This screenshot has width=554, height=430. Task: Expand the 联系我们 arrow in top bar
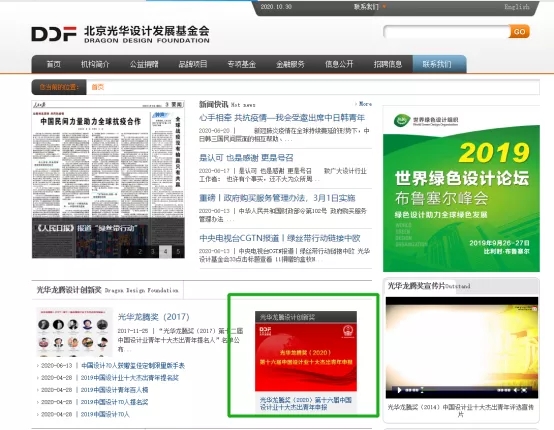tap(384, 6)
